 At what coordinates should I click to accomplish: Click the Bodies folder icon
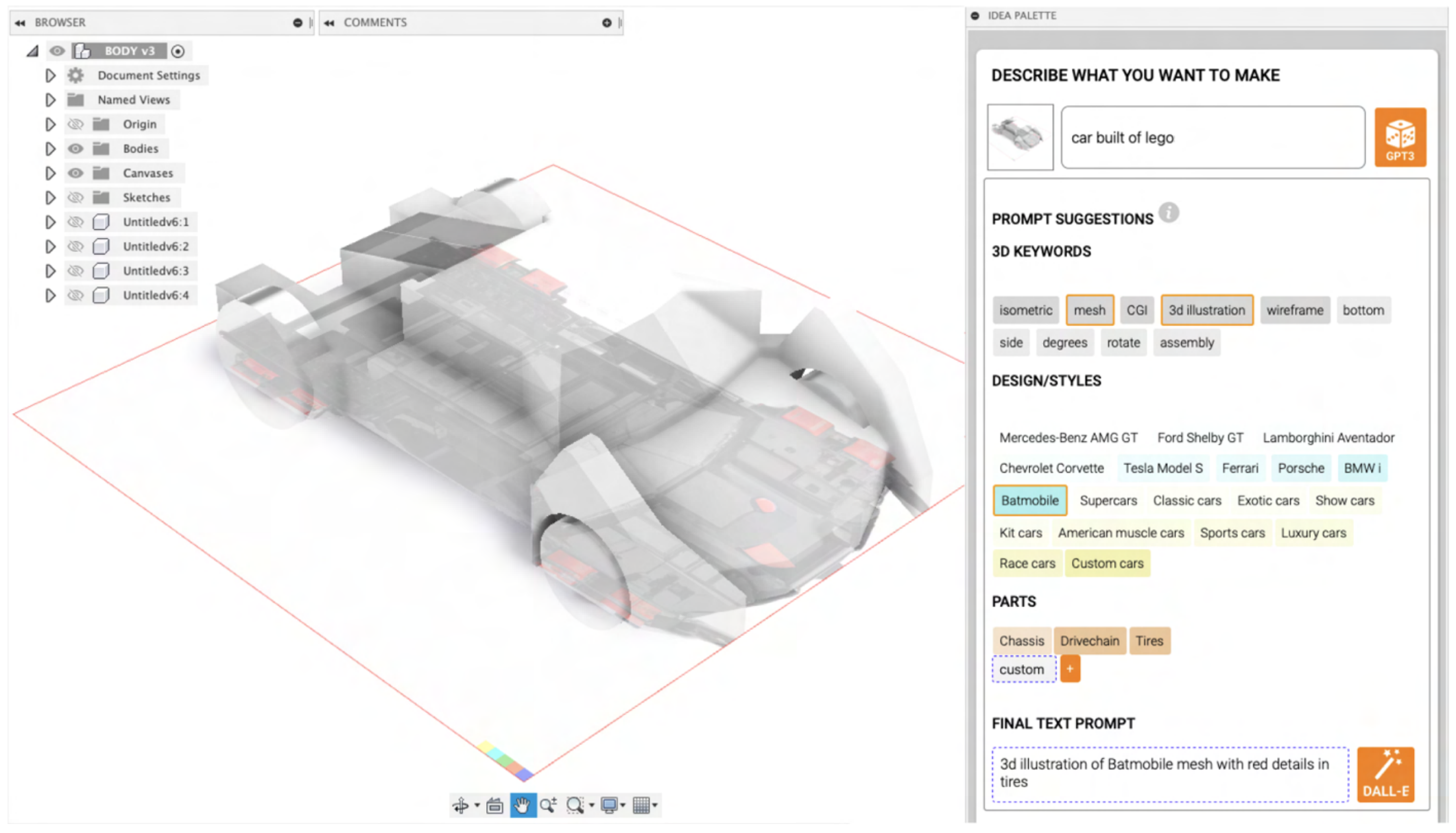101,149
